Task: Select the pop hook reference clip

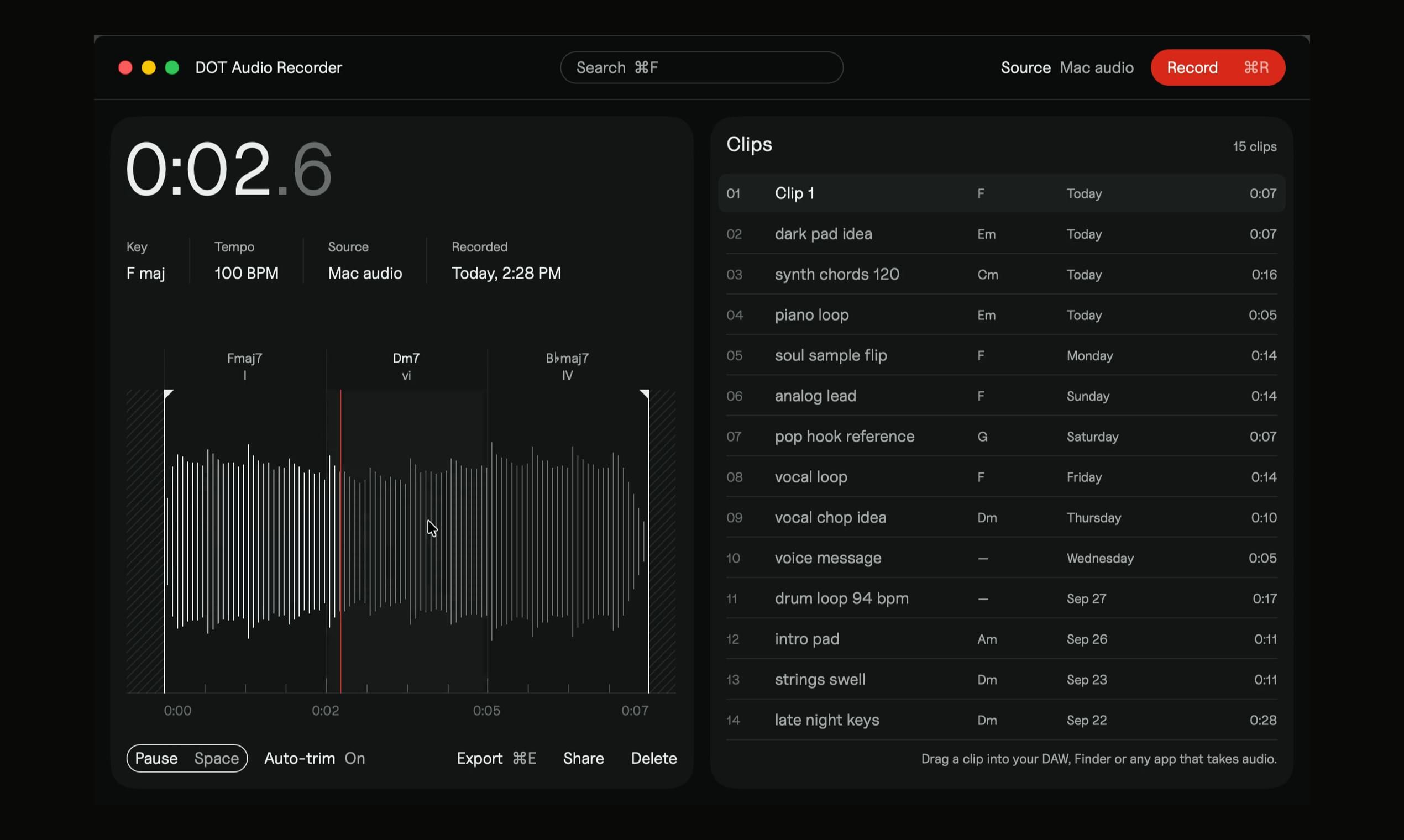Action: (1002, 437)
